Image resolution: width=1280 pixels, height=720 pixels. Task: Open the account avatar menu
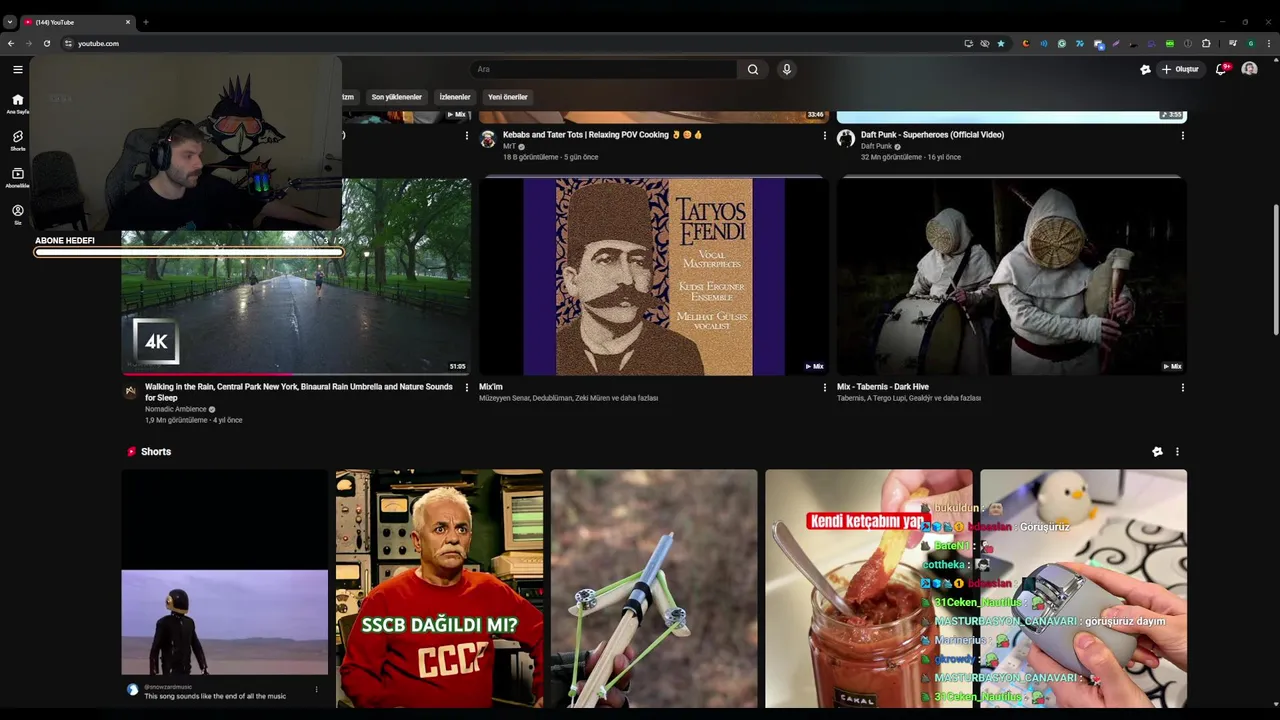coord(1249,69)
